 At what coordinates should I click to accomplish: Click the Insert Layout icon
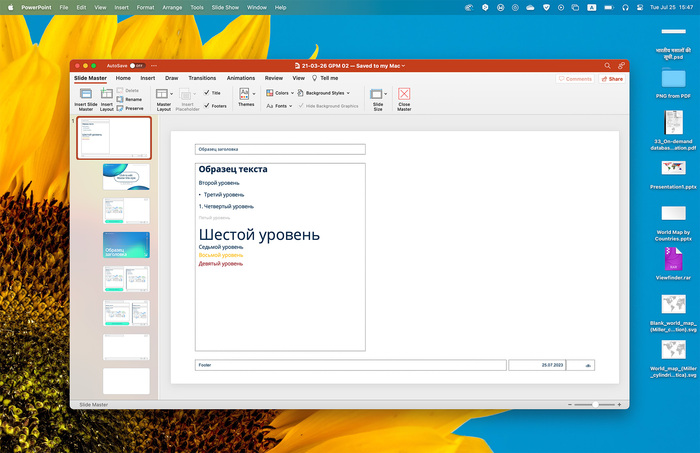(106, 94)
